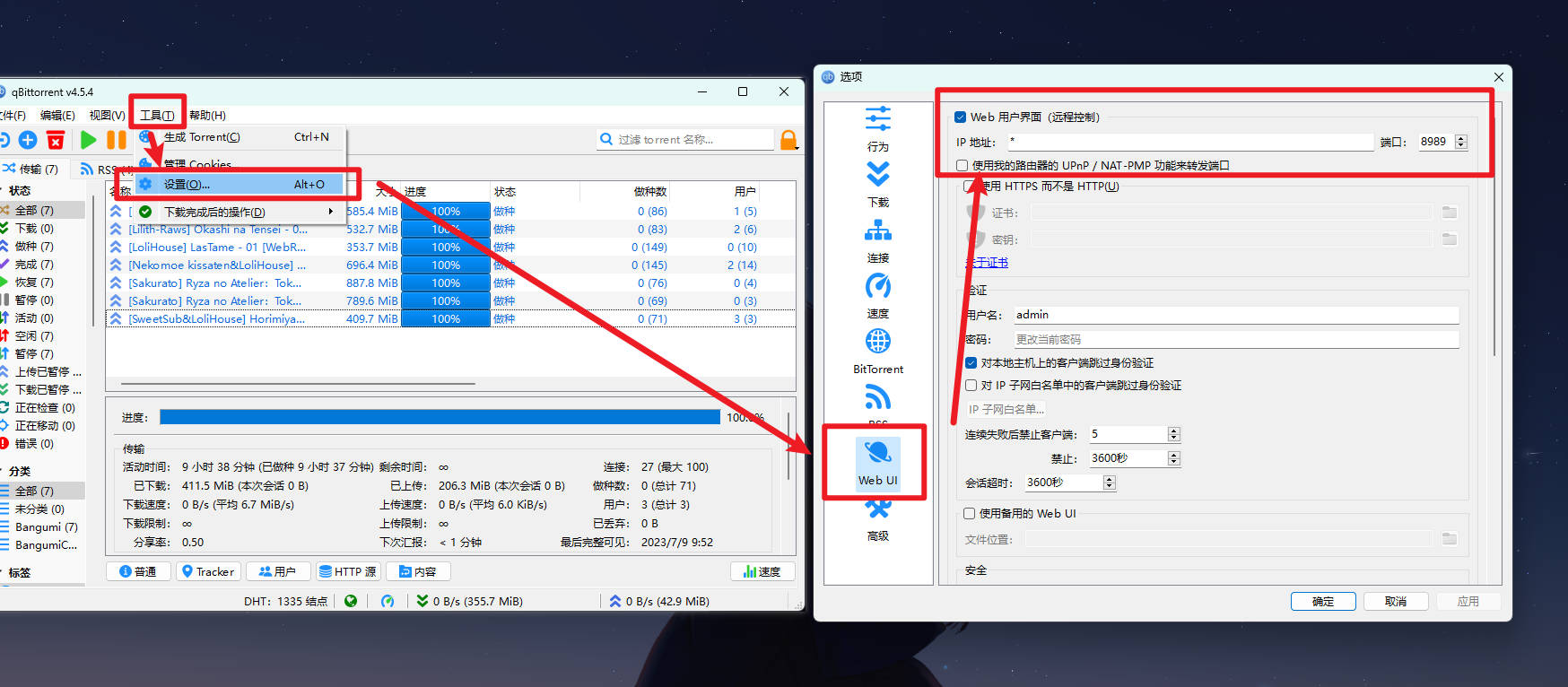Open 速度 speed section in options sidebar
1568x687 pixels.
point(878,296)
